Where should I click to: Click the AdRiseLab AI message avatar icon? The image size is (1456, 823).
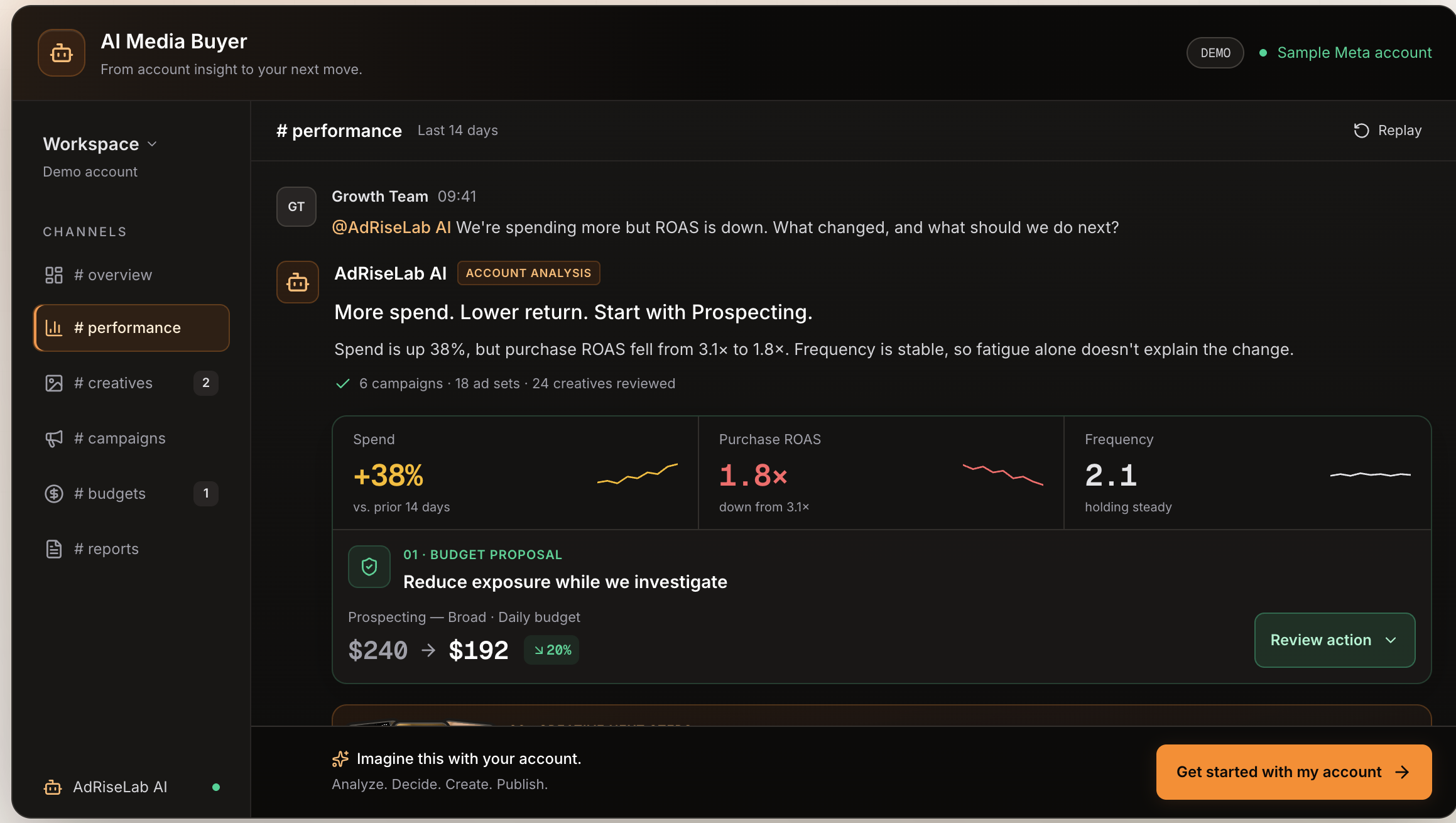(x=298, y=282)
